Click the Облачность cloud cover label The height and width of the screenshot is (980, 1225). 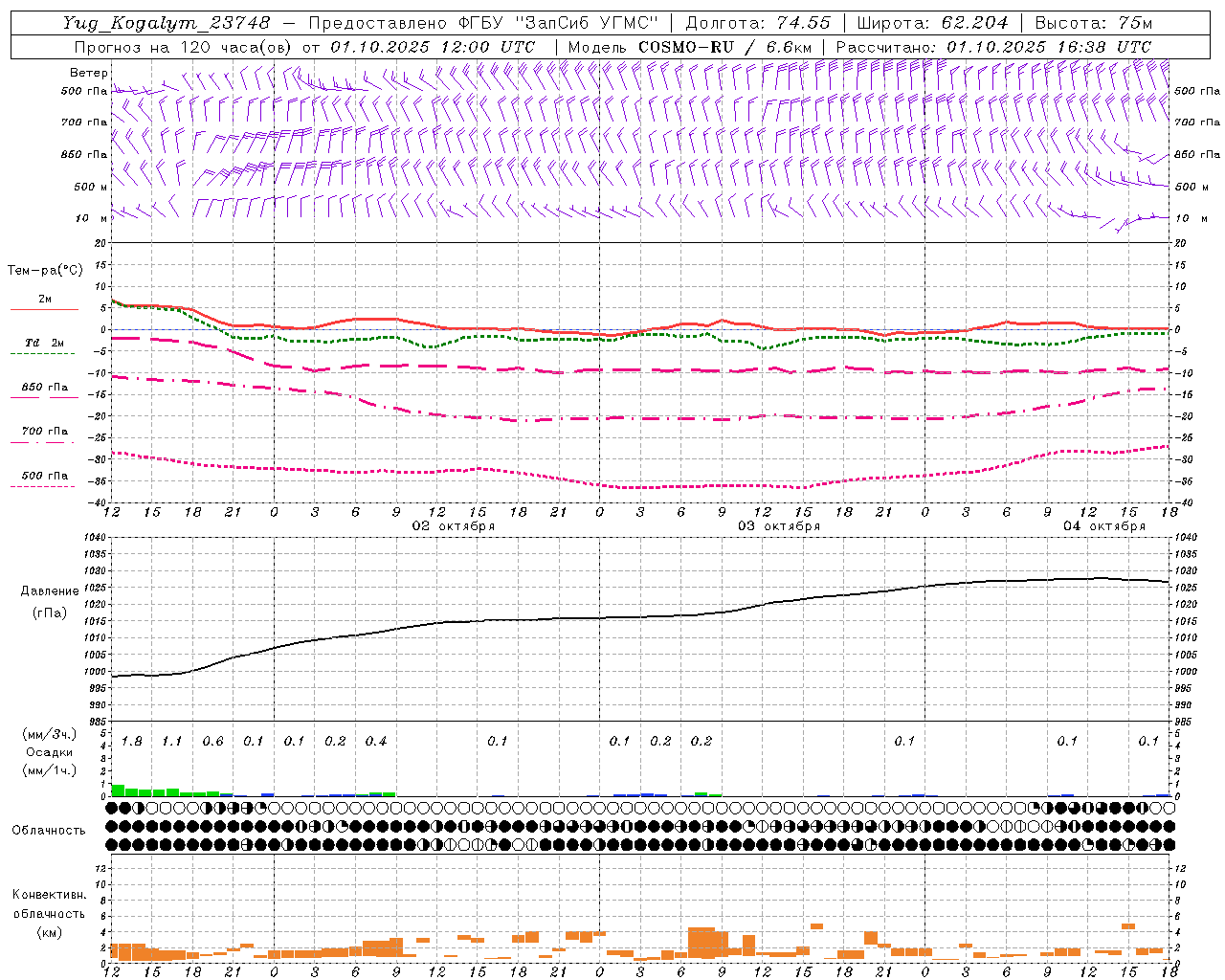click(49, 831)
